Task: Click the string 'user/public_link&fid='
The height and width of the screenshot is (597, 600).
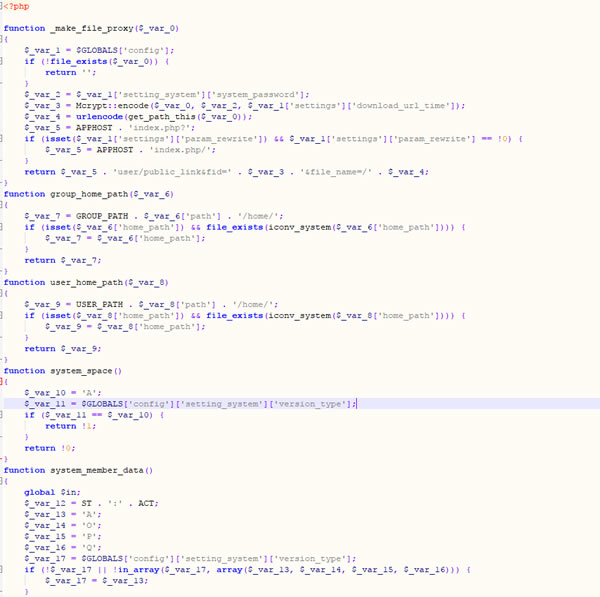Action: tap(172, 172)
